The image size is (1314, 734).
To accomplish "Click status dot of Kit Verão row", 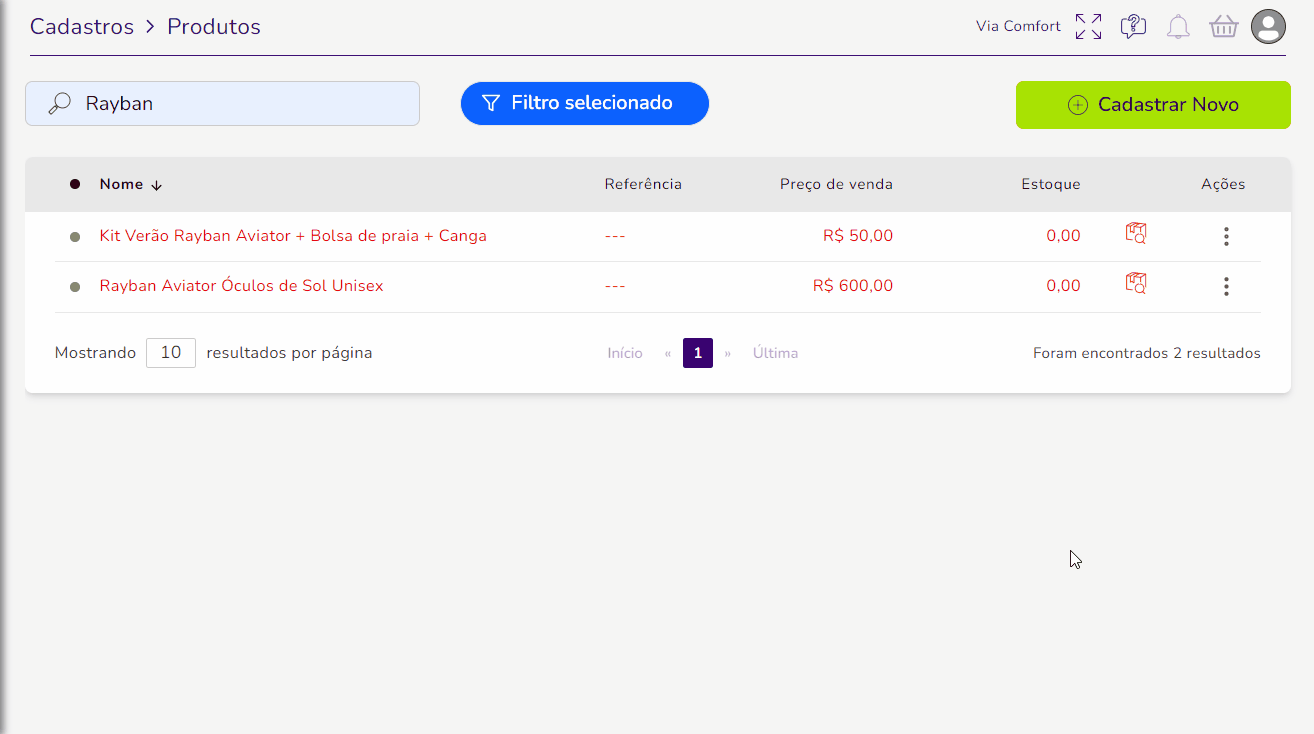I will point(75,237).
